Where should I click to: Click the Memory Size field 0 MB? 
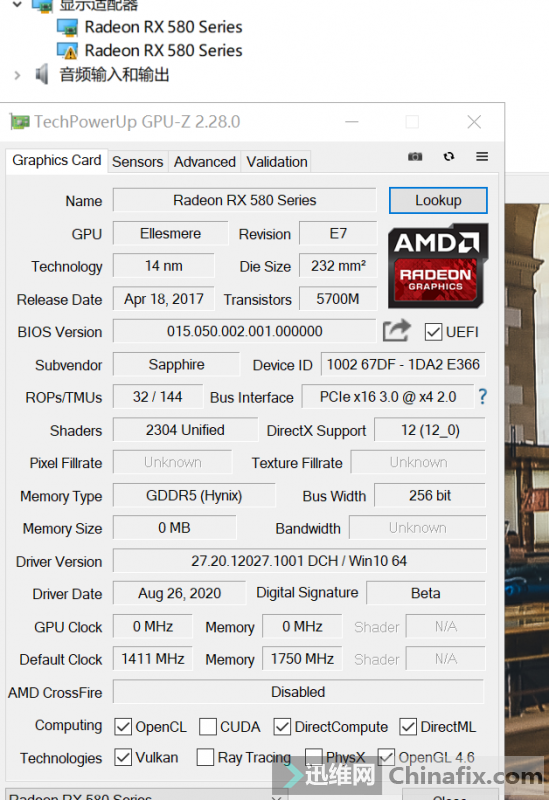[174, 528]
